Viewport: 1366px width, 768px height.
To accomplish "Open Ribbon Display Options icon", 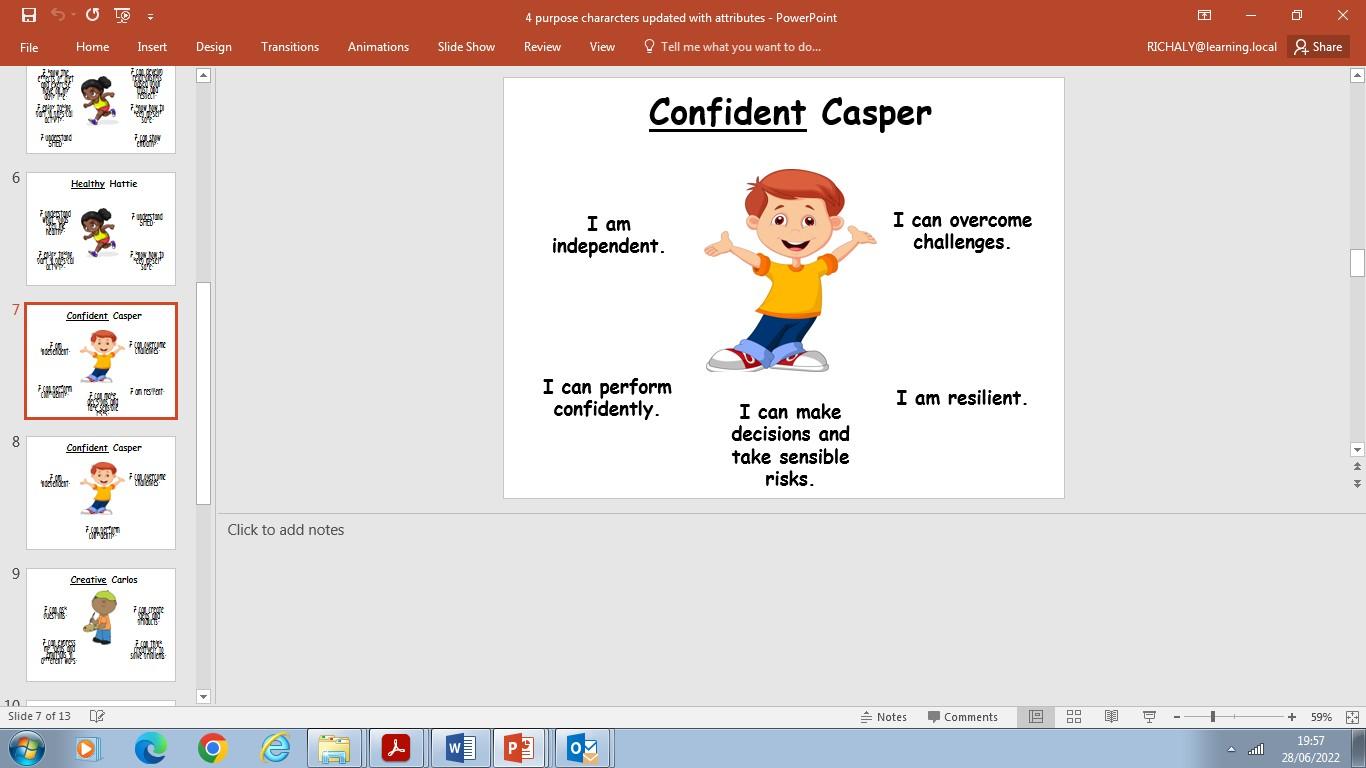I will (1204, 15).
